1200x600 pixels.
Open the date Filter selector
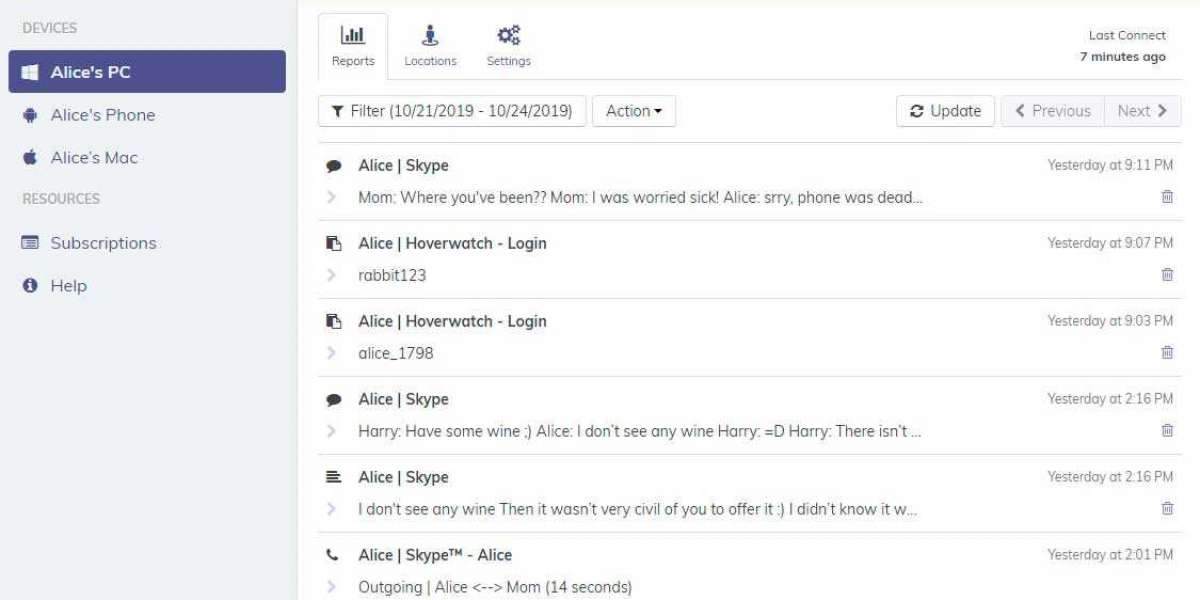tap(452, 111)
